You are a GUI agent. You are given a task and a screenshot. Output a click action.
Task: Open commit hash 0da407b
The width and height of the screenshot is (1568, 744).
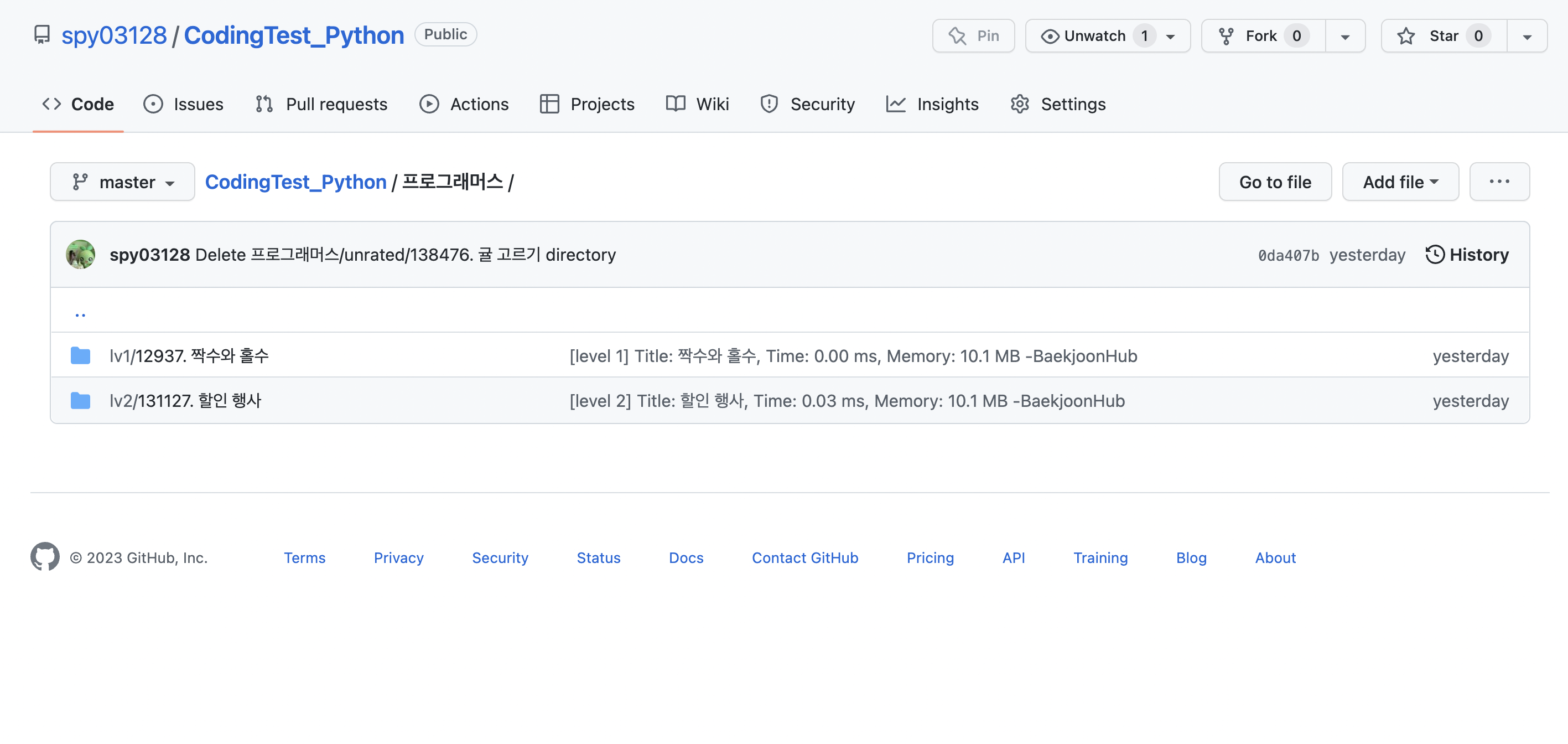1289,255
